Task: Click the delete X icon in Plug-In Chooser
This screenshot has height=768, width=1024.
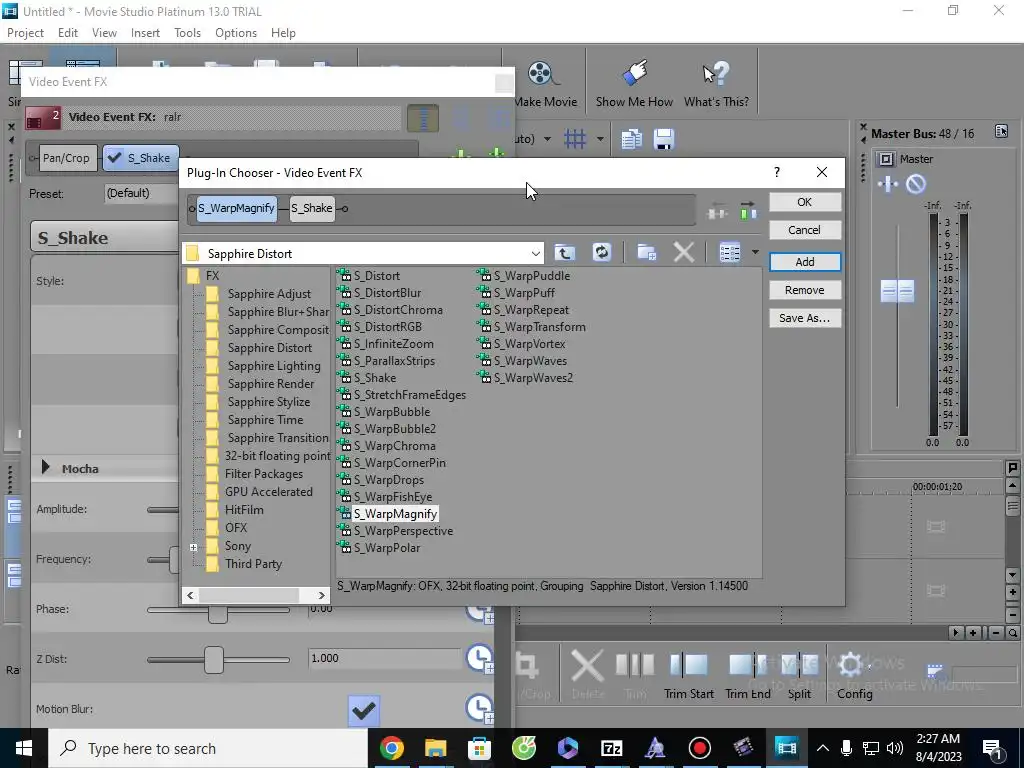Action: coord(684,253)
